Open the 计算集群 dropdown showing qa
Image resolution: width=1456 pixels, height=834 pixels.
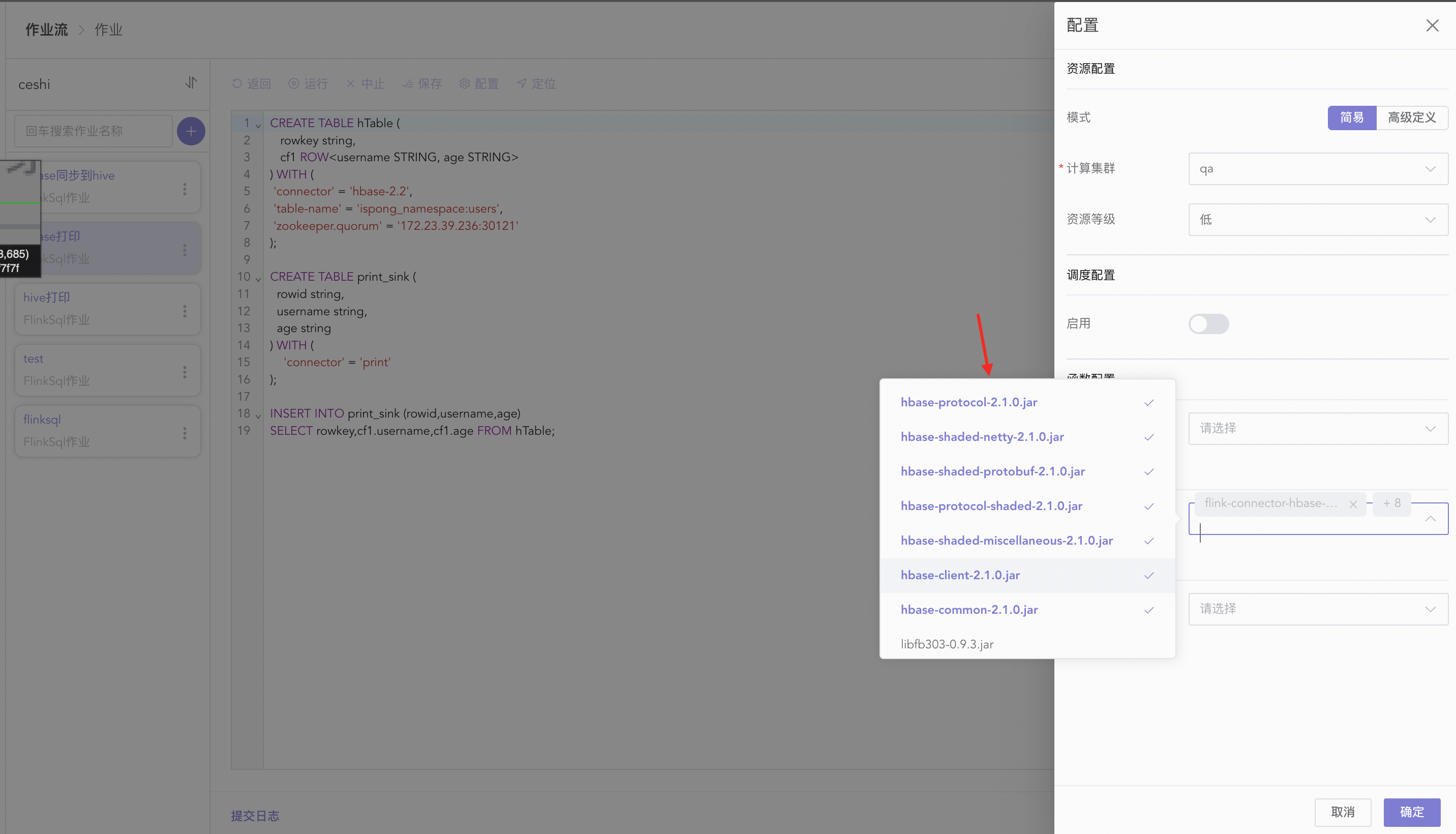coord(1318,168)
